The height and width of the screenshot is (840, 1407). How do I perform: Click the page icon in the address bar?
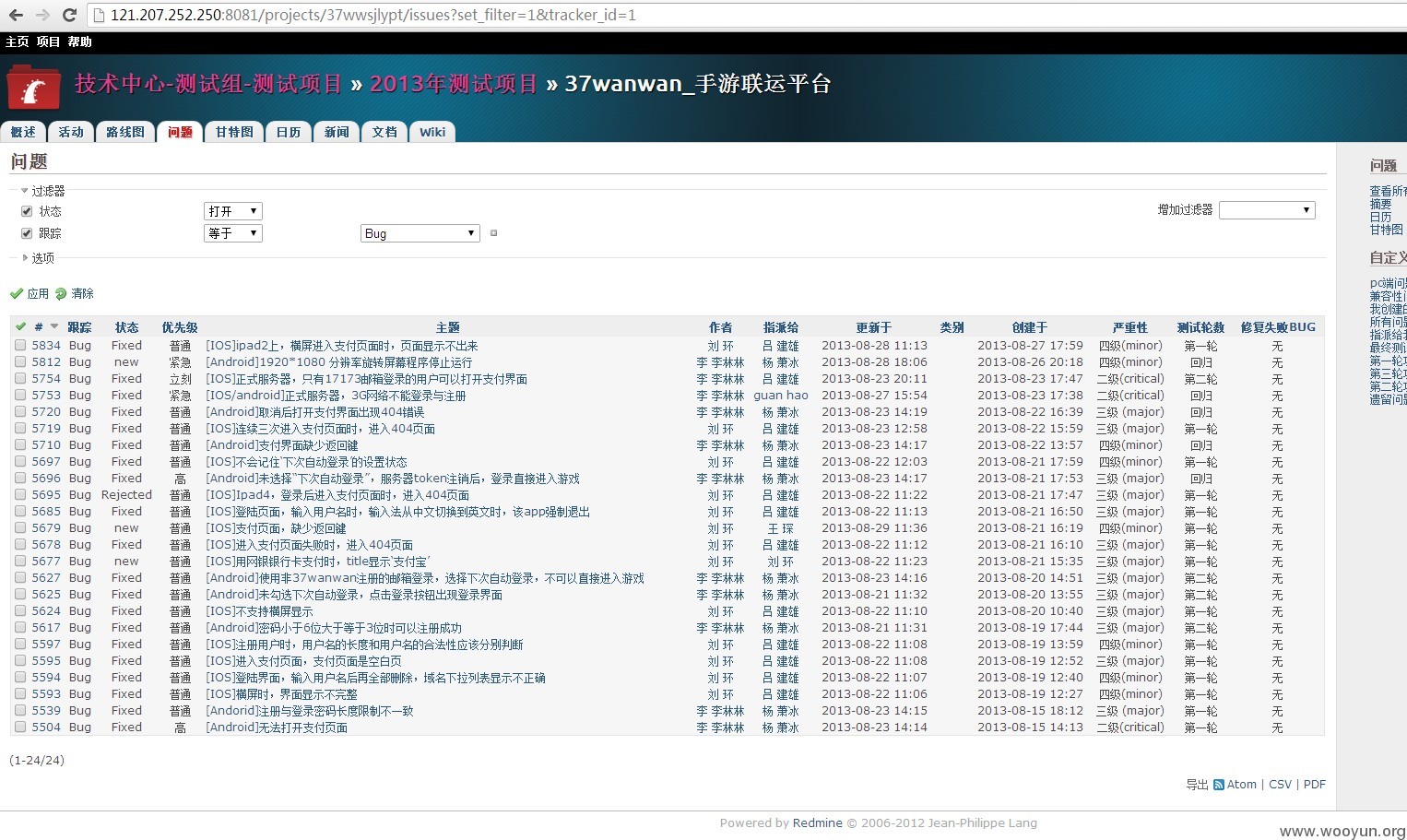click(x=100, y=15)
